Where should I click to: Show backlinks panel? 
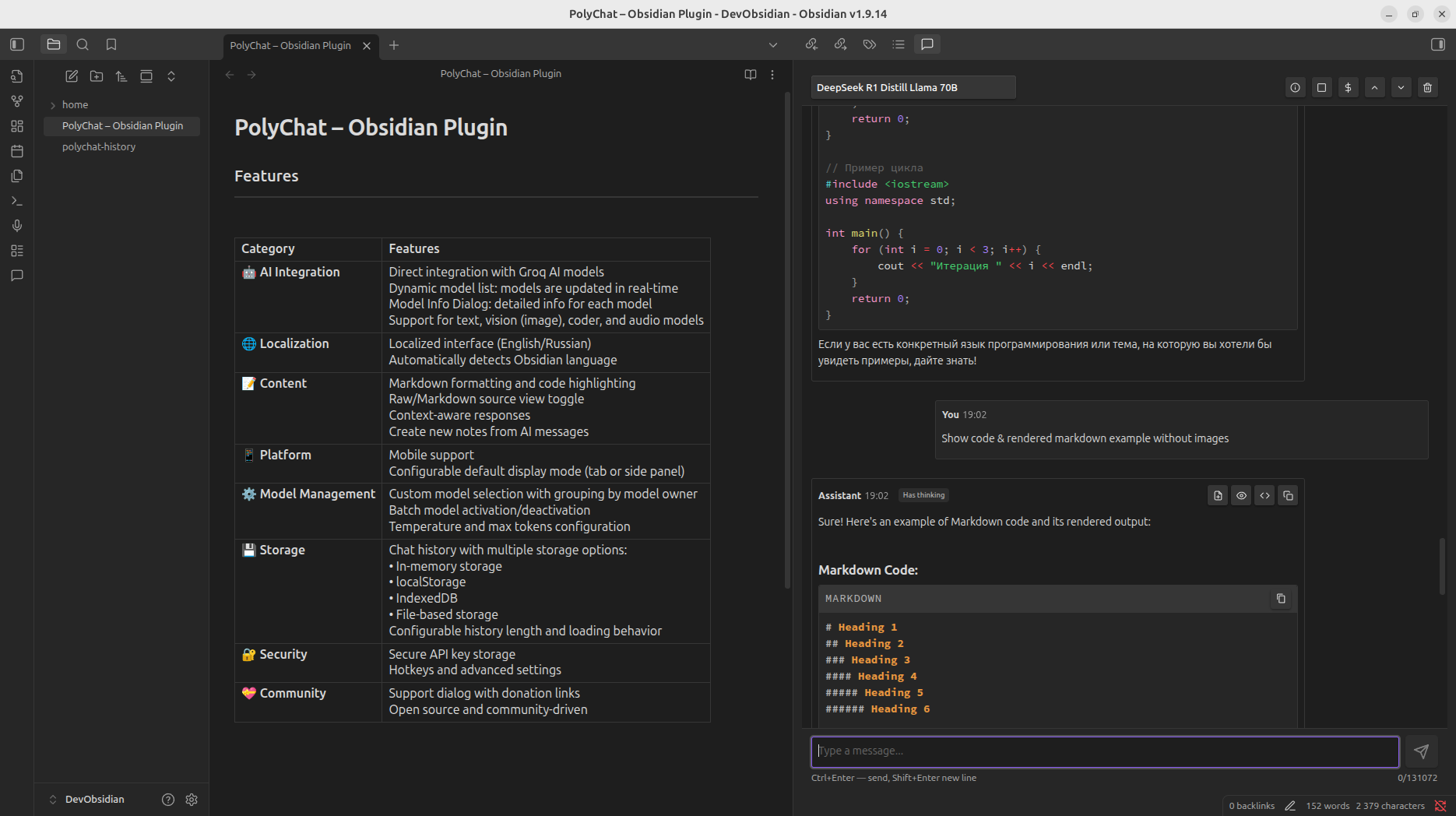[x=811, y=44]
